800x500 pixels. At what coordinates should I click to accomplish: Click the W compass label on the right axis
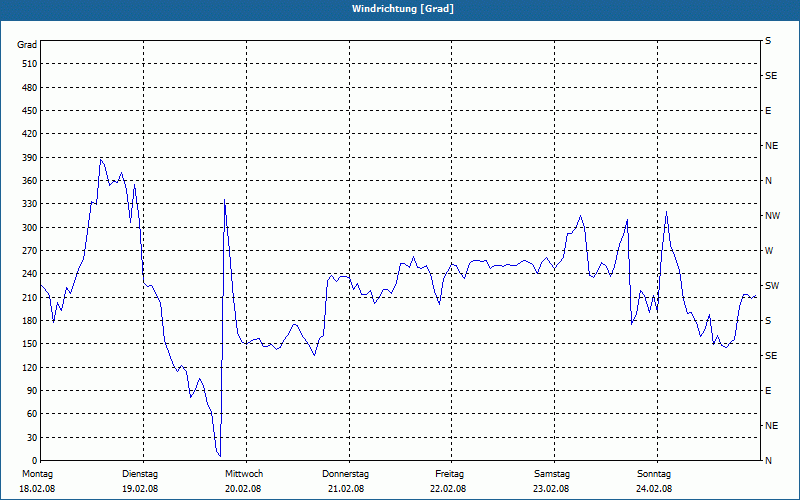[769, 251]
